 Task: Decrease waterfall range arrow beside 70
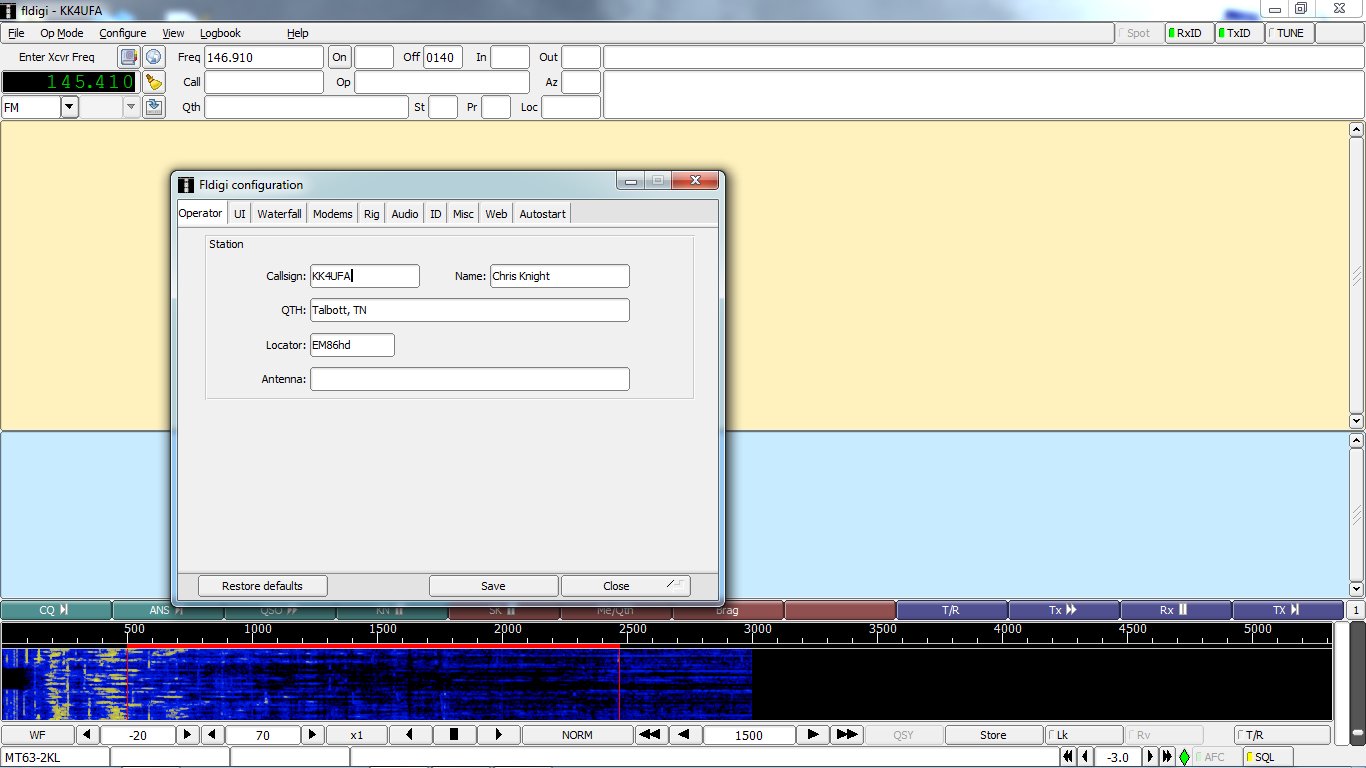click(x=213, y=735)
